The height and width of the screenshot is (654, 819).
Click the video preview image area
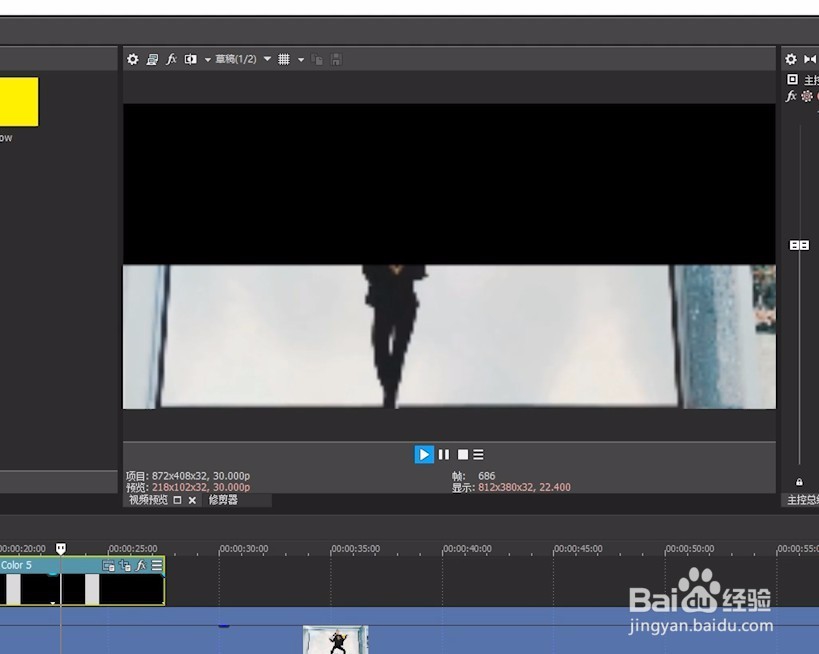click(x=449, y=256)
